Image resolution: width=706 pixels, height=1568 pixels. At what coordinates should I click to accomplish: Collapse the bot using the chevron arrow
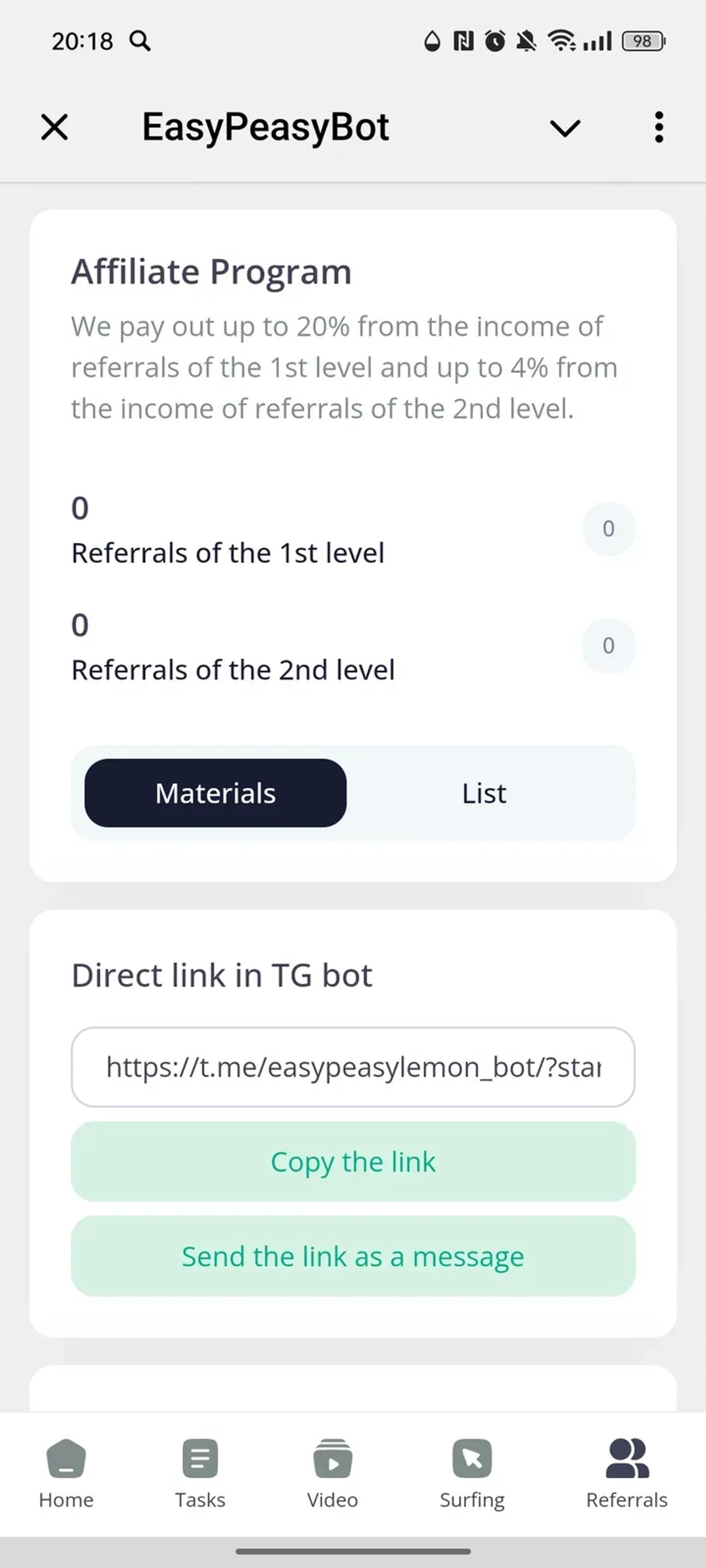coord(563,128)
